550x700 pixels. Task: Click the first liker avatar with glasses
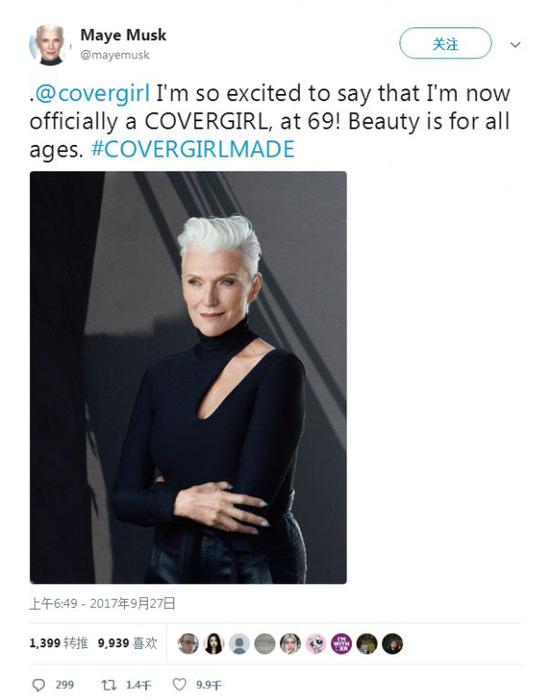click(188, 644)
